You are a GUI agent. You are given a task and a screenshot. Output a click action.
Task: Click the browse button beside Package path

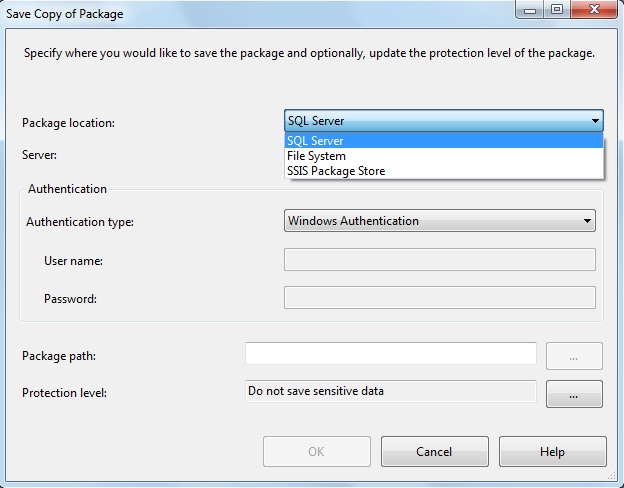574,356
